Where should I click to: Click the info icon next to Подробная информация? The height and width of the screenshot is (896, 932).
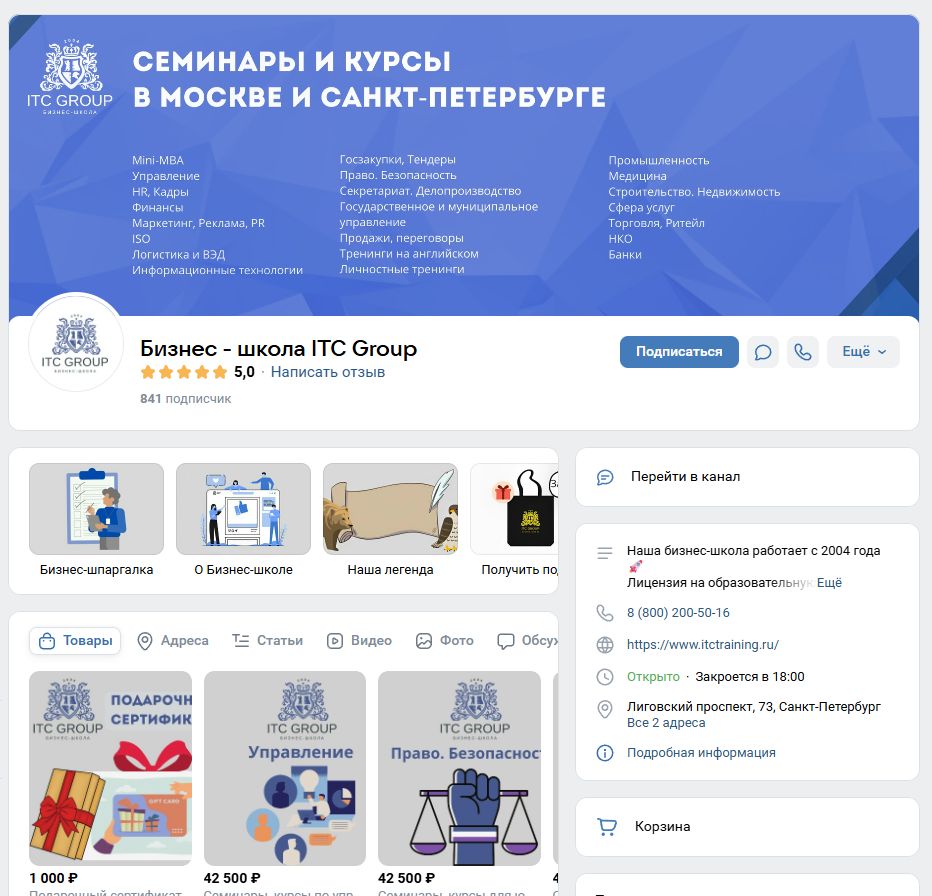(x=604, y=753)
